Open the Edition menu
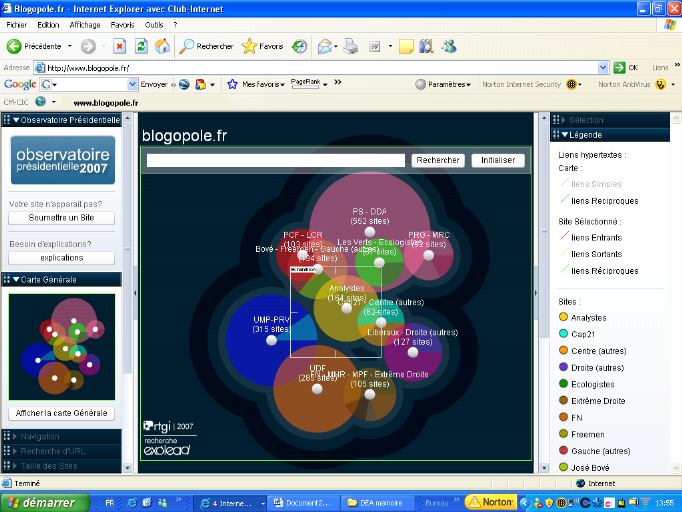The width and height of the screenshot is (682, 512). pos(48,25)
